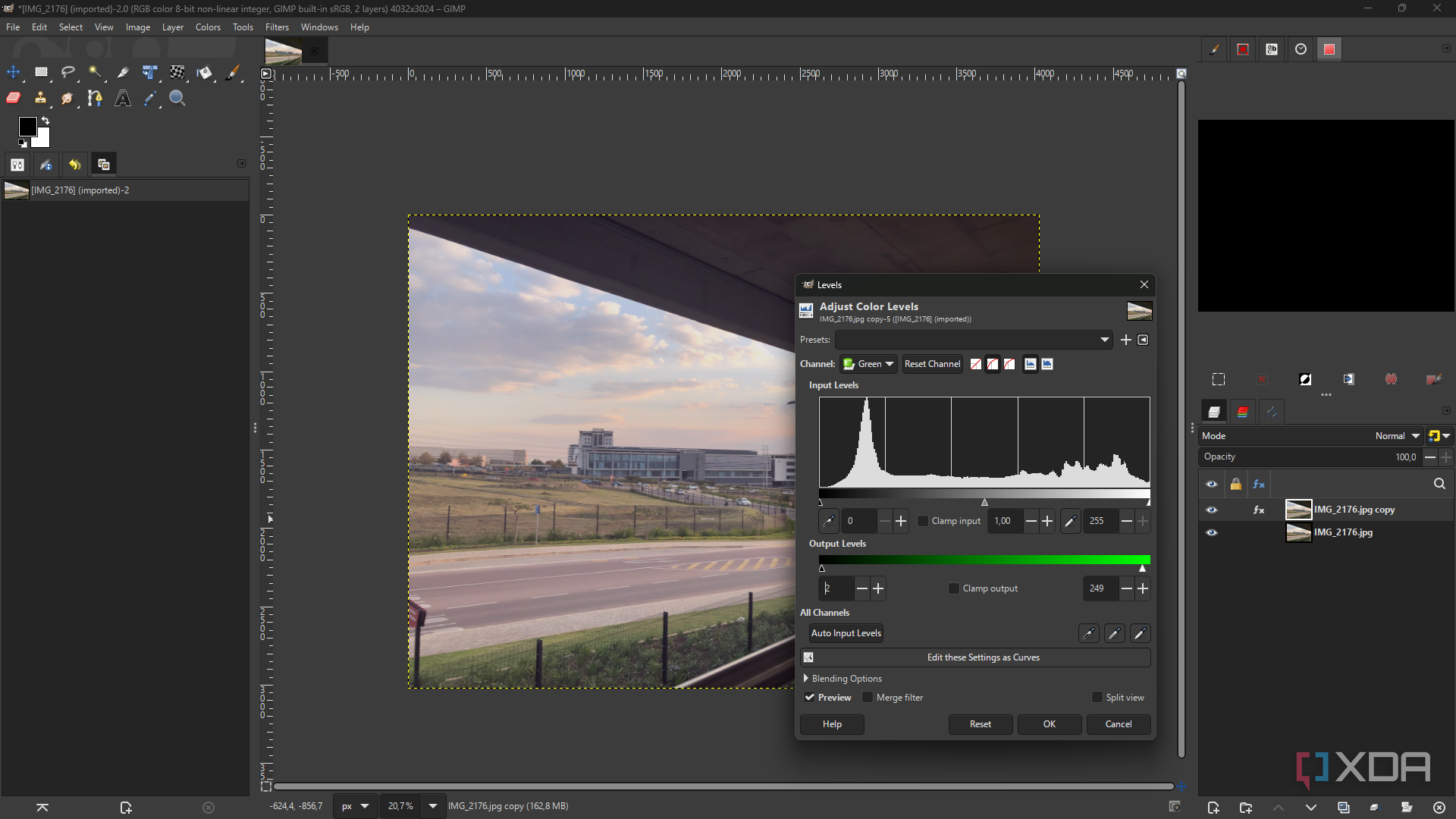Select the Paintbrush tool

tap(233, 73)
